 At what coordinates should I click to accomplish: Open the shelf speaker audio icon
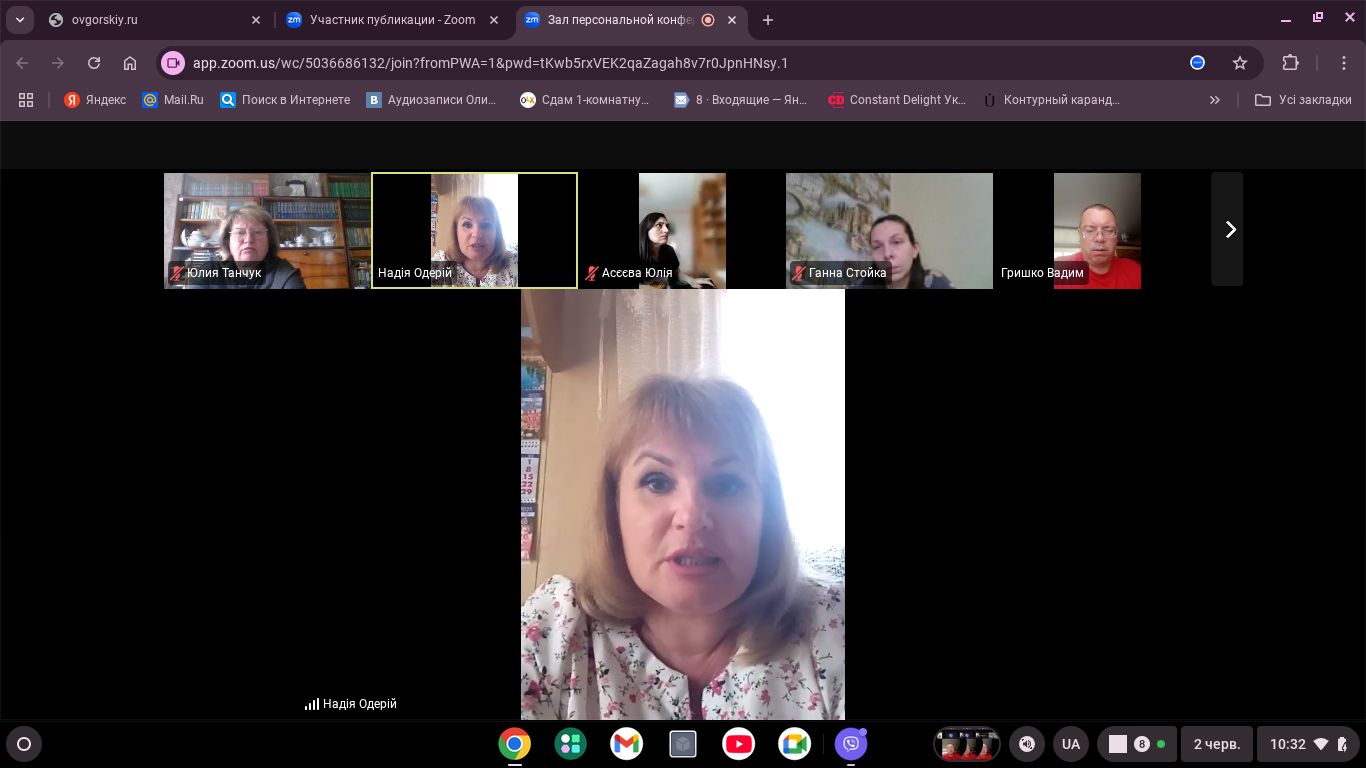coord(1027,744)
